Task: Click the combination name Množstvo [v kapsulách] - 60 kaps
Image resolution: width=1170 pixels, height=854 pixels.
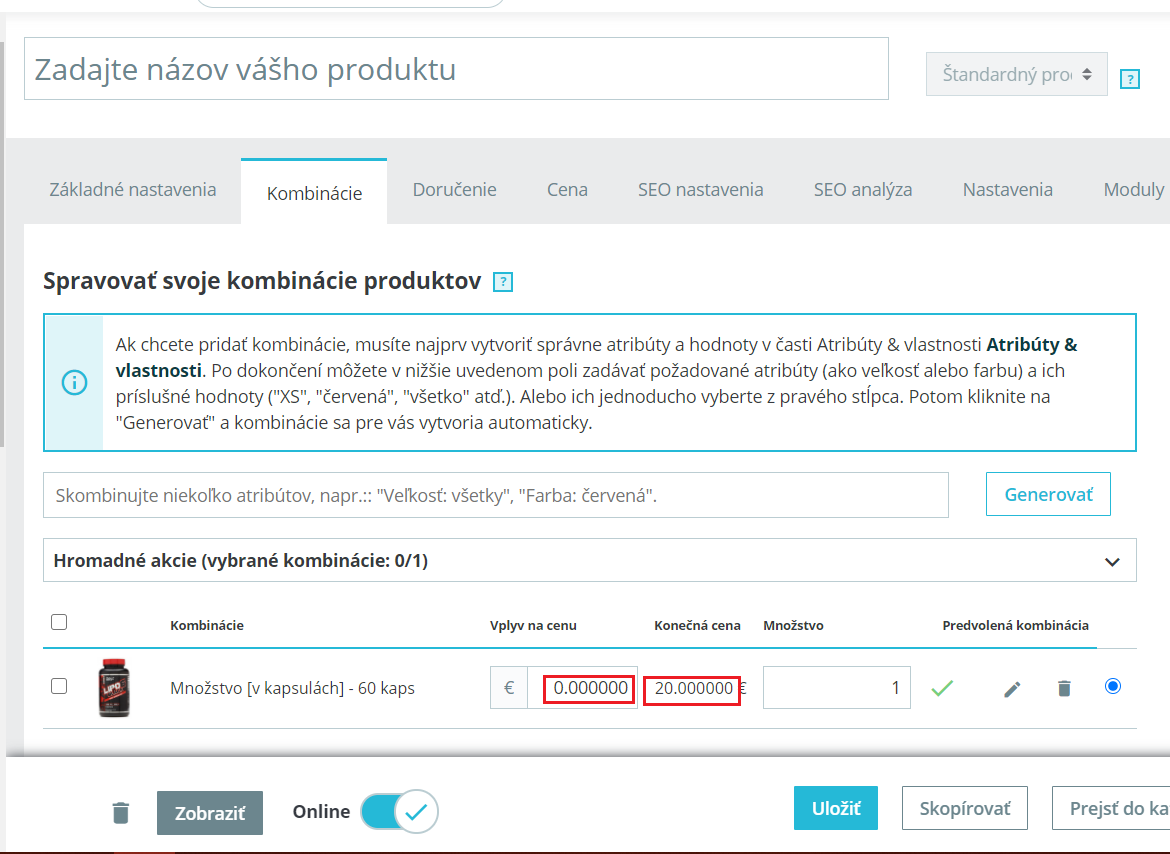Action: pos(292,688)
